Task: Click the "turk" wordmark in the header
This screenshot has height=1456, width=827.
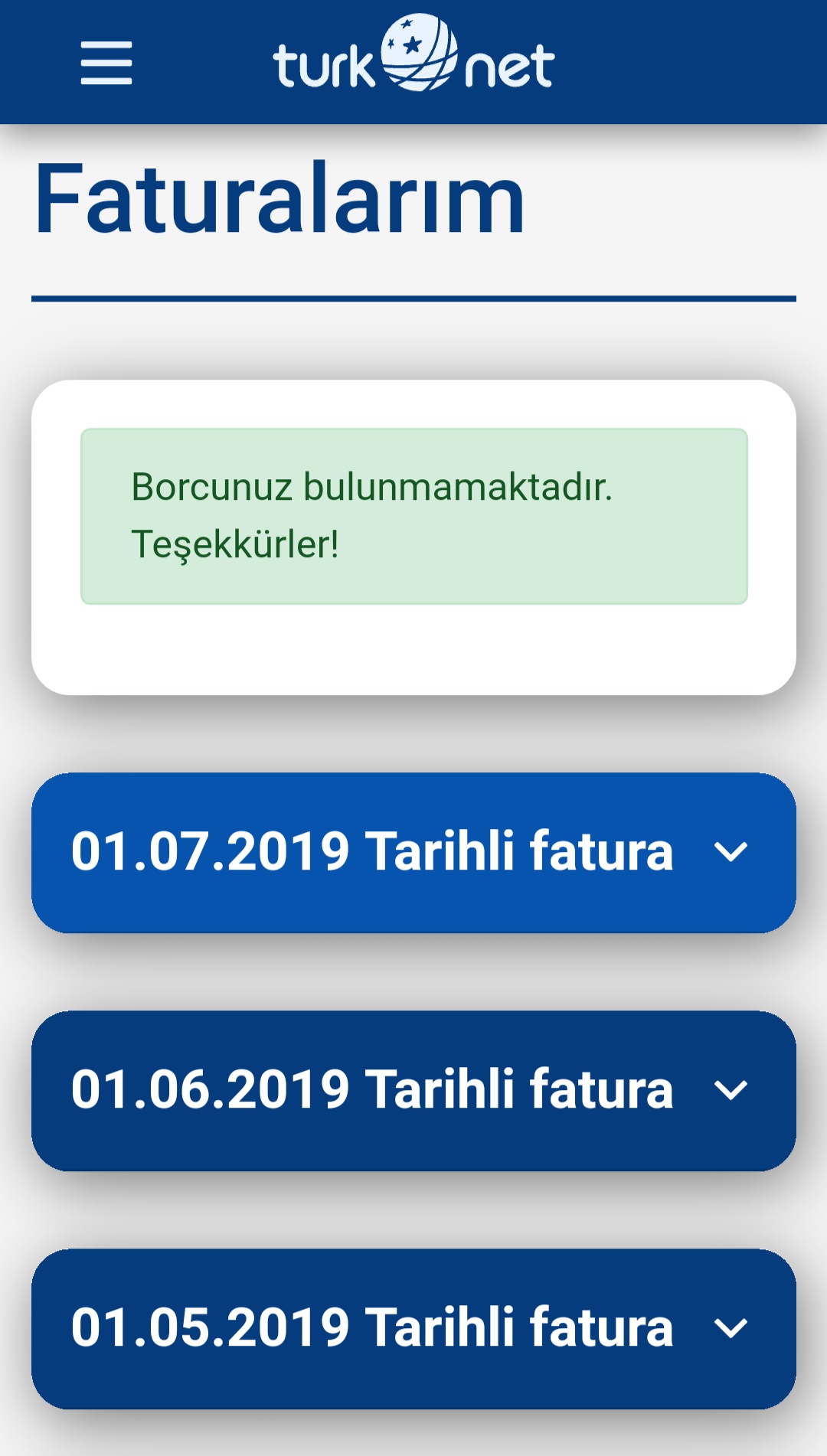Action: [x=324, y=66]
